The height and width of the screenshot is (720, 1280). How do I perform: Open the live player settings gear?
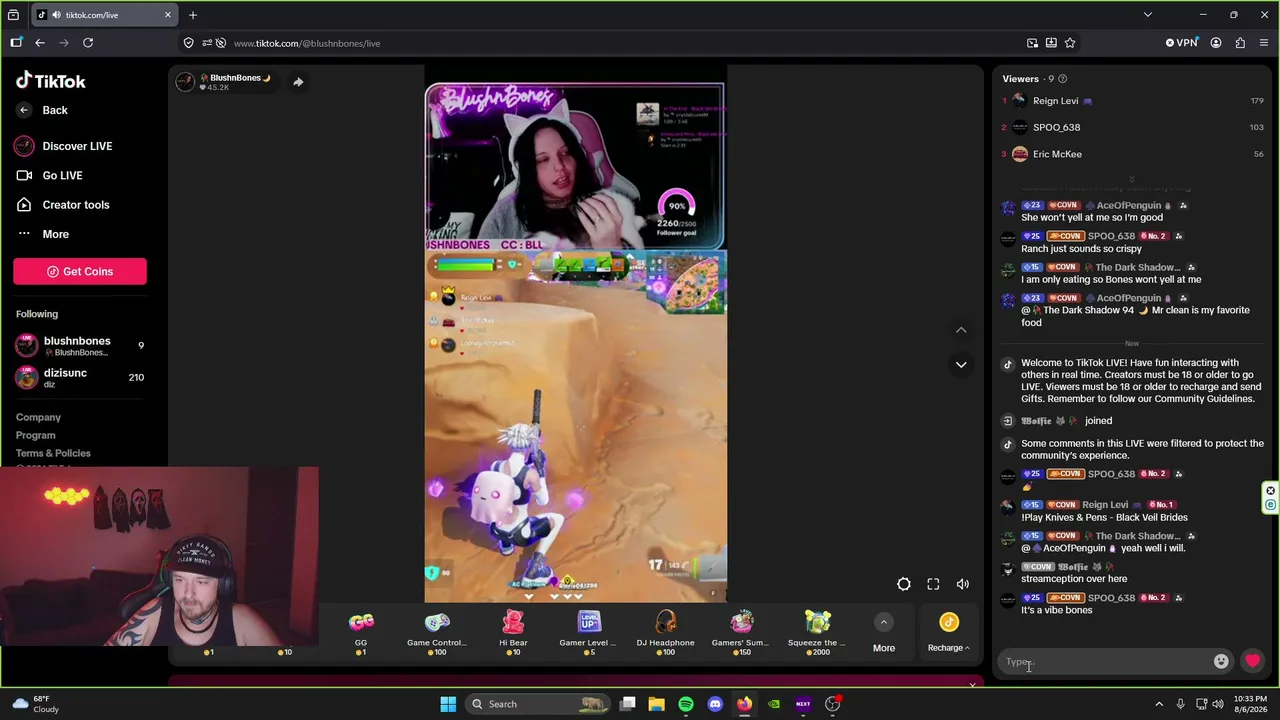[904, 584]
